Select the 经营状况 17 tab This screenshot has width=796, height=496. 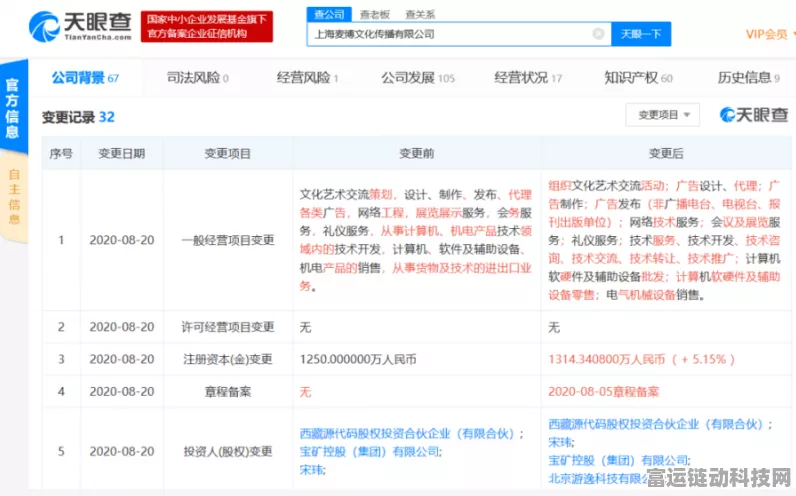tap(528, 78)
